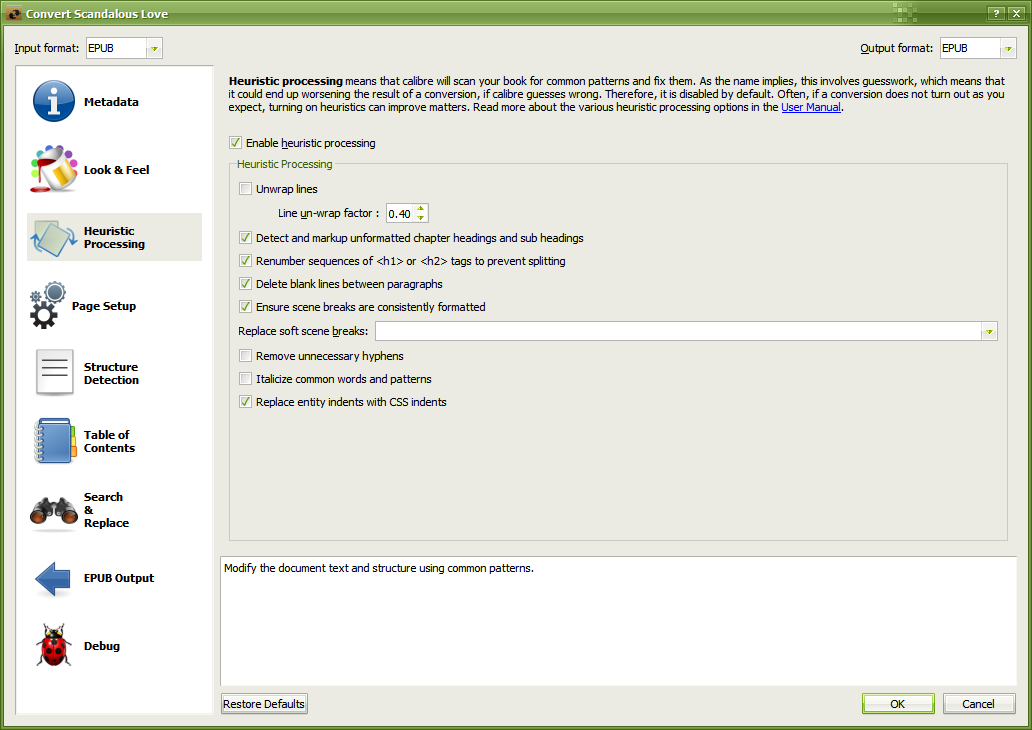This screenshot has width=1032, height=730.
Task: Click the Restore Defaults button
Action: [x=264, y=704]
